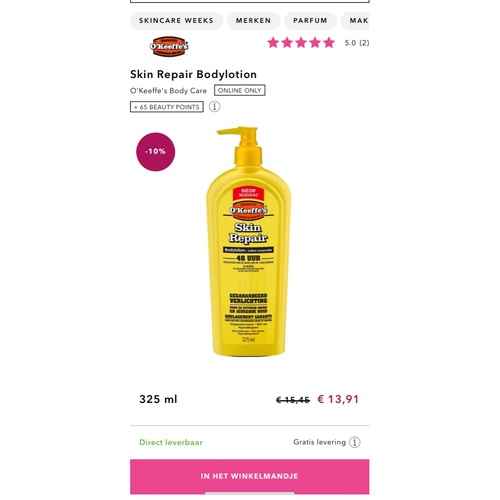This screenshot has height=500, width=500.
Task: Click the Gratis levering text
Action: [319, 442]
